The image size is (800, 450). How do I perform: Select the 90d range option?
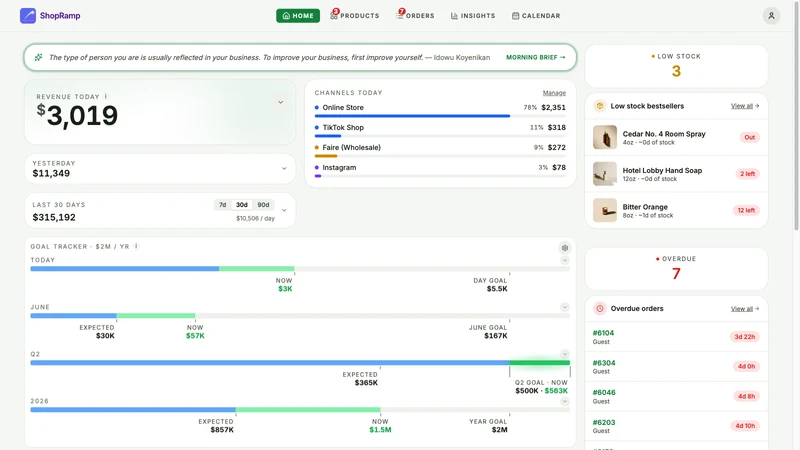click(x=263, y=205)
